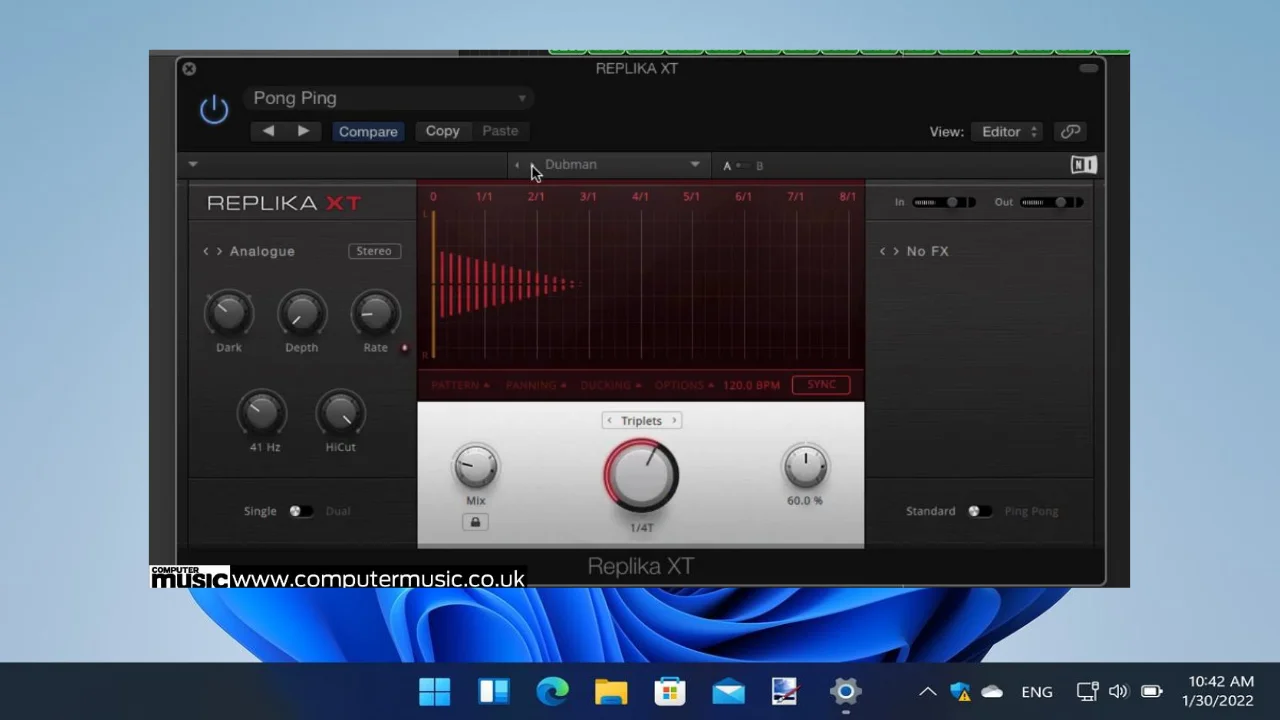Select next effect after No FX
The image size is (1280, 720).
pos(895,251)
